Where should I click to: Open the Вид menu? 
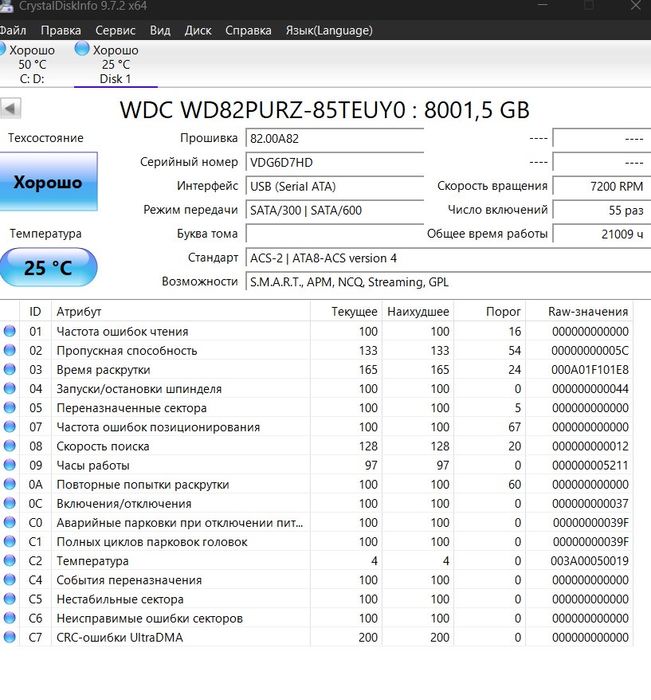160,30
